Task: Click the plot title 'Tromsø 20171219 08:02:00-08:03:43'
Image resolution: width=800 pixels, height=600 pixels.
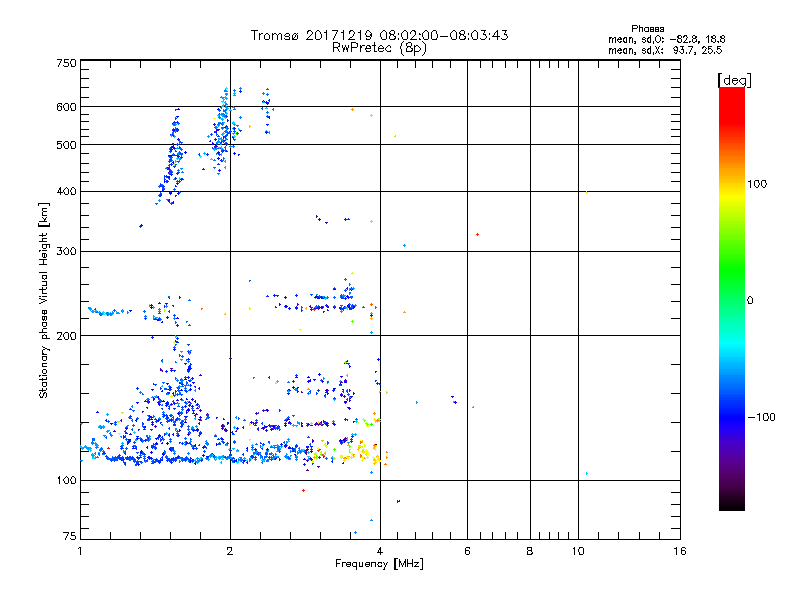Action: (379, 35)
